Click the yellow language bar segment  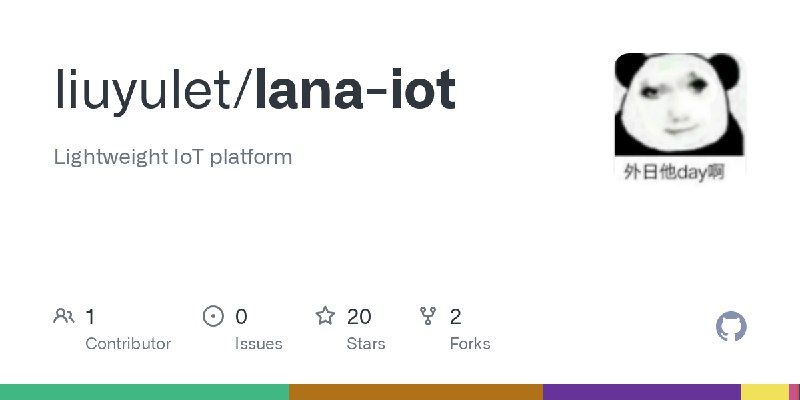click(x=765, y=392)
